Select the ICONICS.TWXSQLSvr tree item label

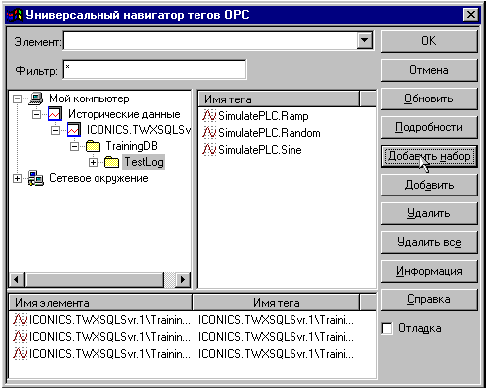tap(139, 130)
